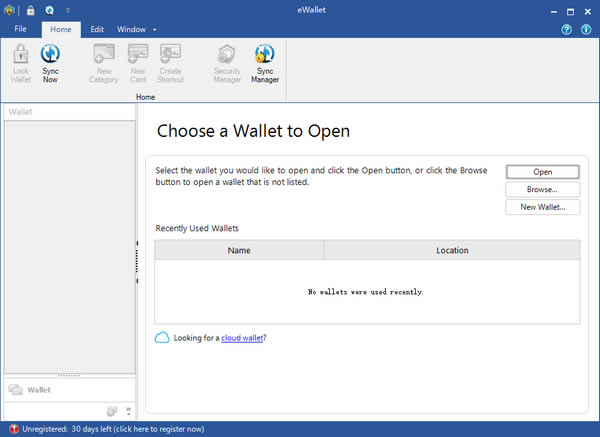Follow the cloud wallet link
600x437 pixels.
coord(243,338)
